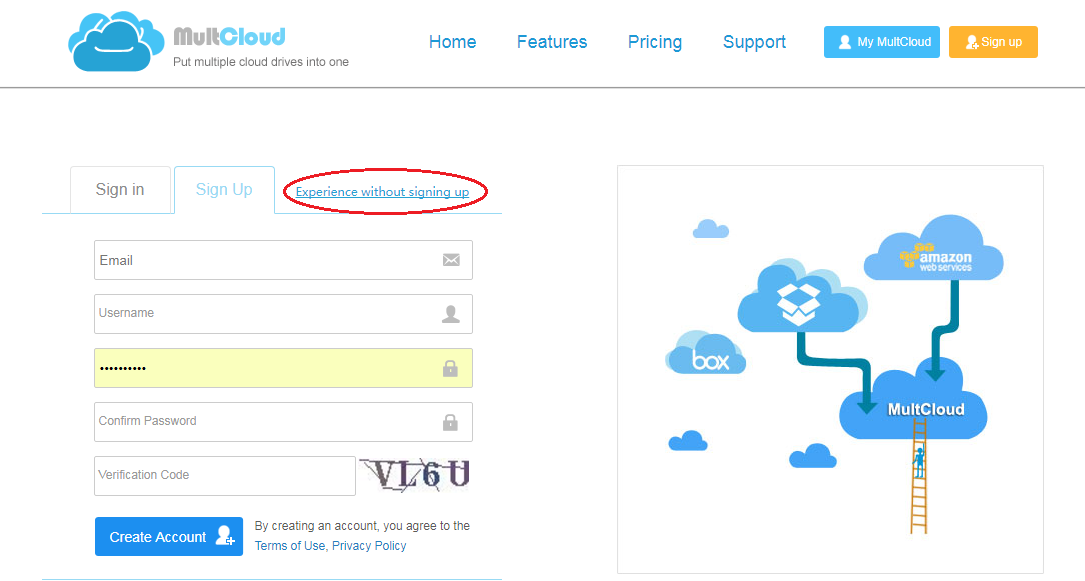Open the Home menu item
Viewport: 1085px width, 581px height.
click(453, 42)
